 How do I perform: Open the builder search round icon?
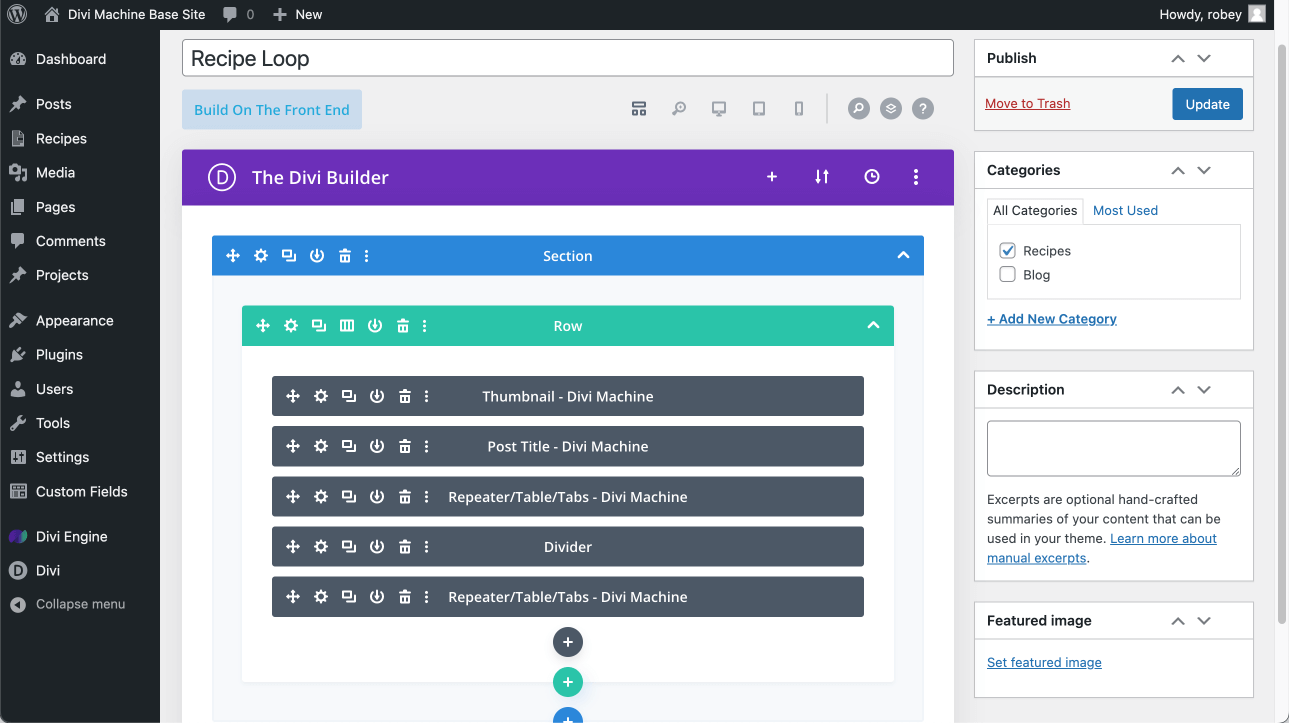pyautogui.click(x=859, y=109)
